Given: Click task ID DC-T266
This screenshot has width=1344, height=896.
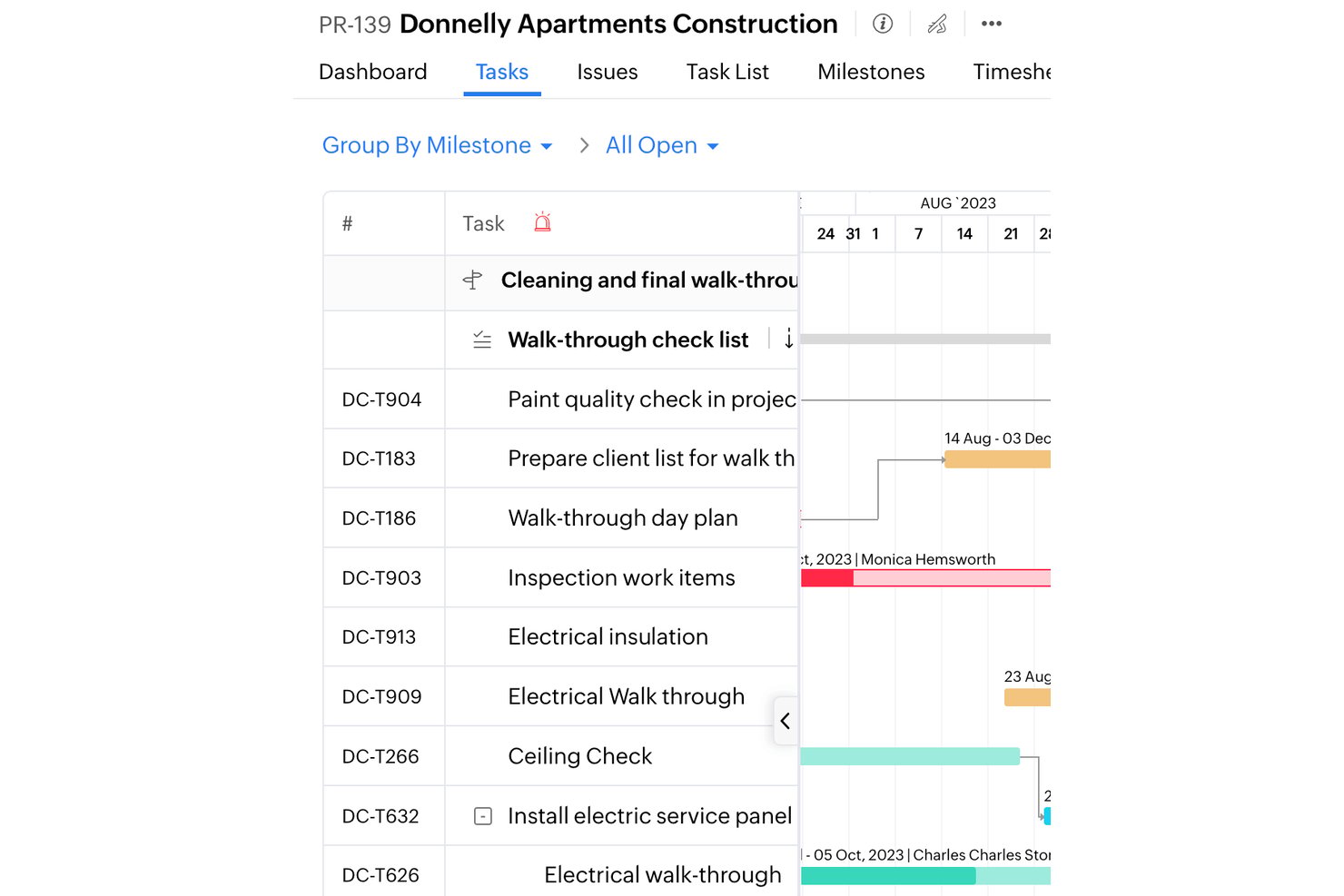Looking at the screenshot, I should pyautogui.click(x=380, y=756).
